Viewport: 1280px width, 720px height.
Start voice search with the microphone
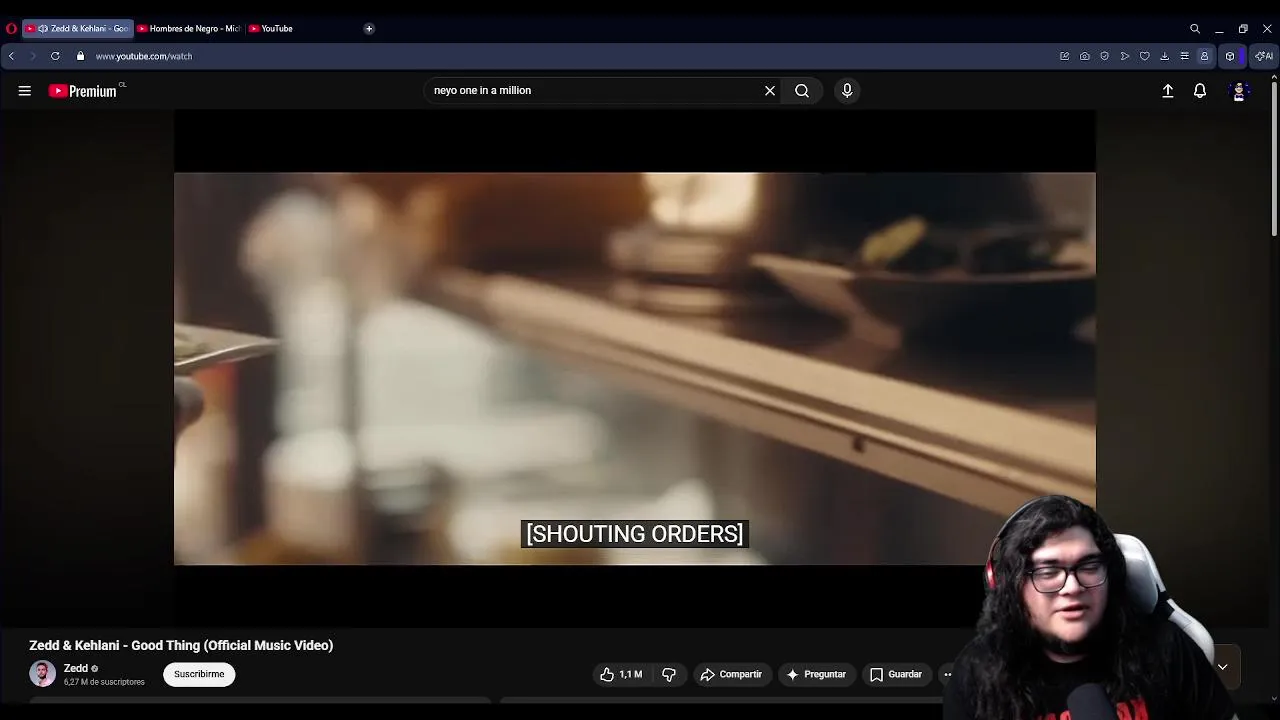[x=847, y=90]
